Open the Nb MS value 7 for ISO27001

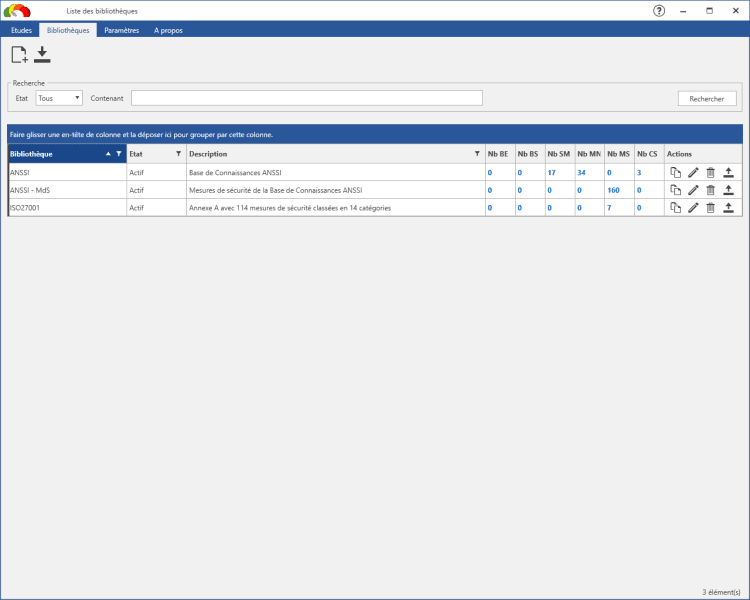[609, 208]
